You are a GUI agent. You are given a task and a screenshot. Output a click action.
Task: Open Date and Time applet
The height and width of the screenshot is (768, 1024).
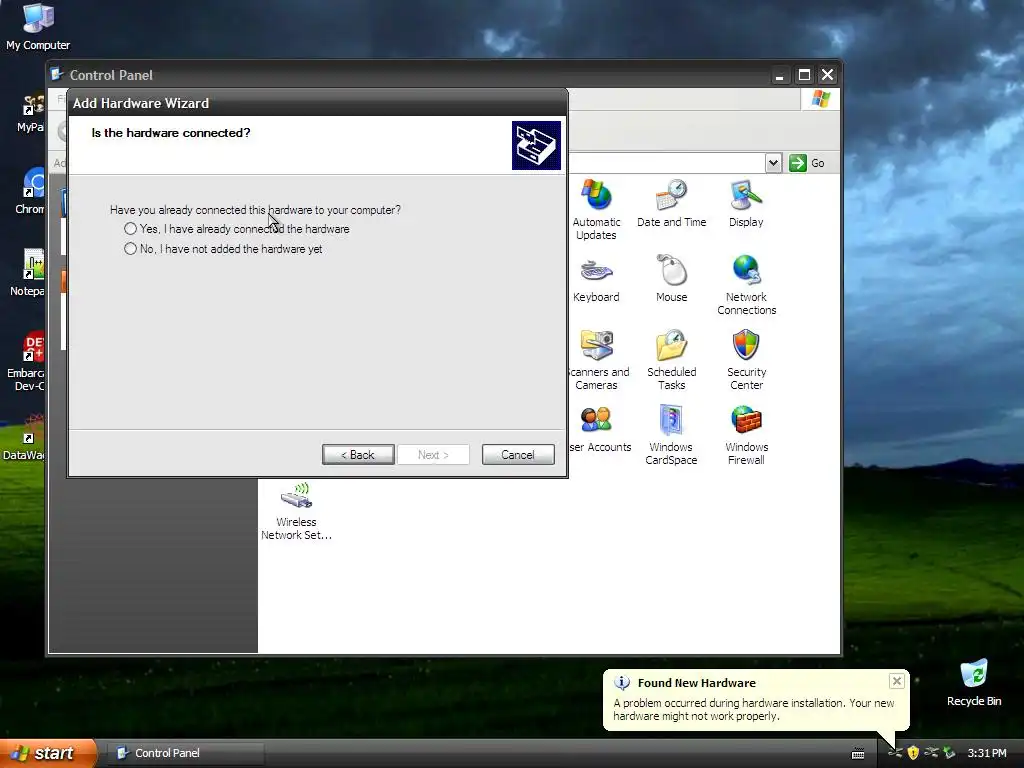tap(671, 203)
